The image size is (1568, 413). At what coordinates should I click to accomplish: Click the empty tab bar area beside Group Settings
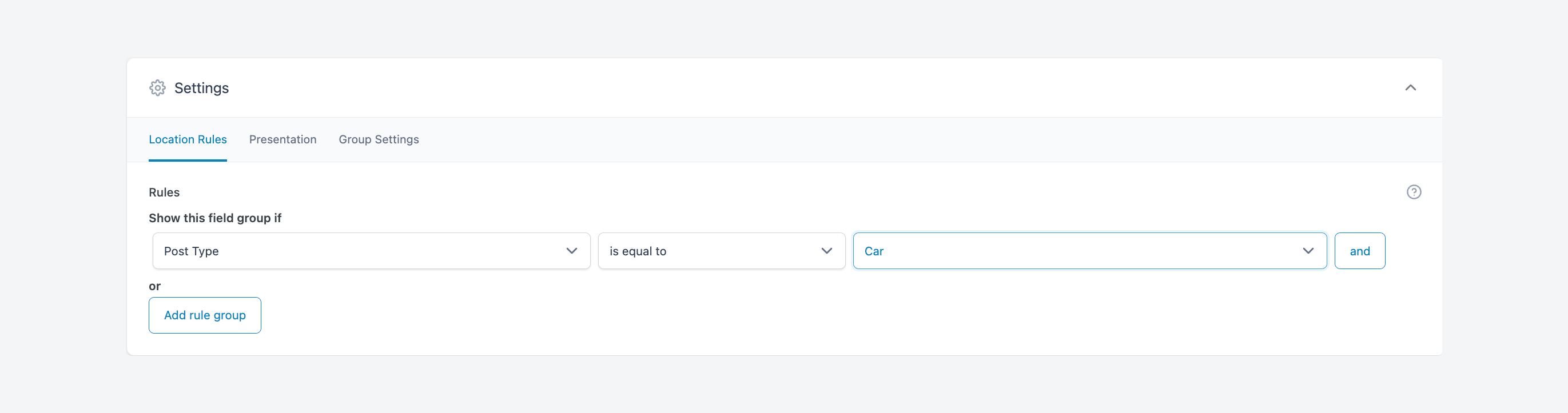913,139
